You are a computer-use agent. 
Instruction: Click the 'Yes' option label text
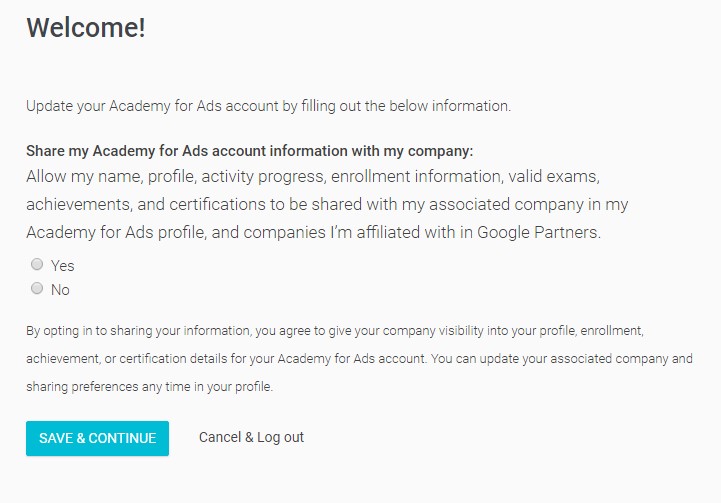point(63,266)
